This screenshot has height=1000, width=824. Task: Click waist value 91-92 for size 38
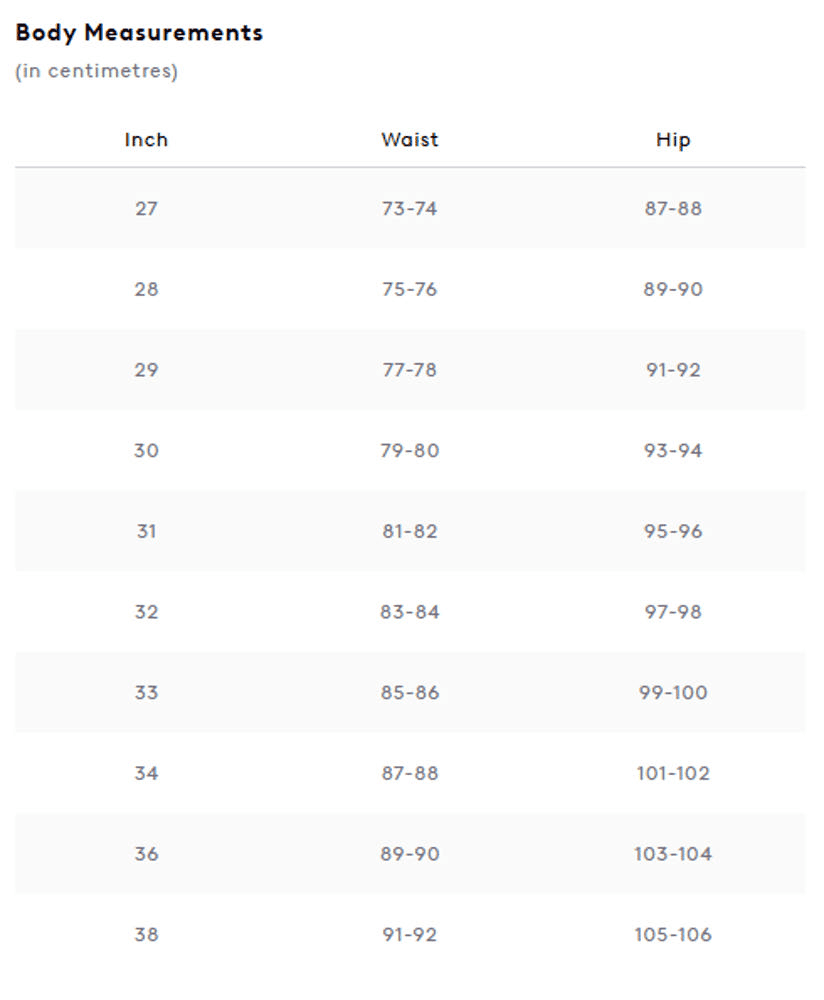(409, 935)
